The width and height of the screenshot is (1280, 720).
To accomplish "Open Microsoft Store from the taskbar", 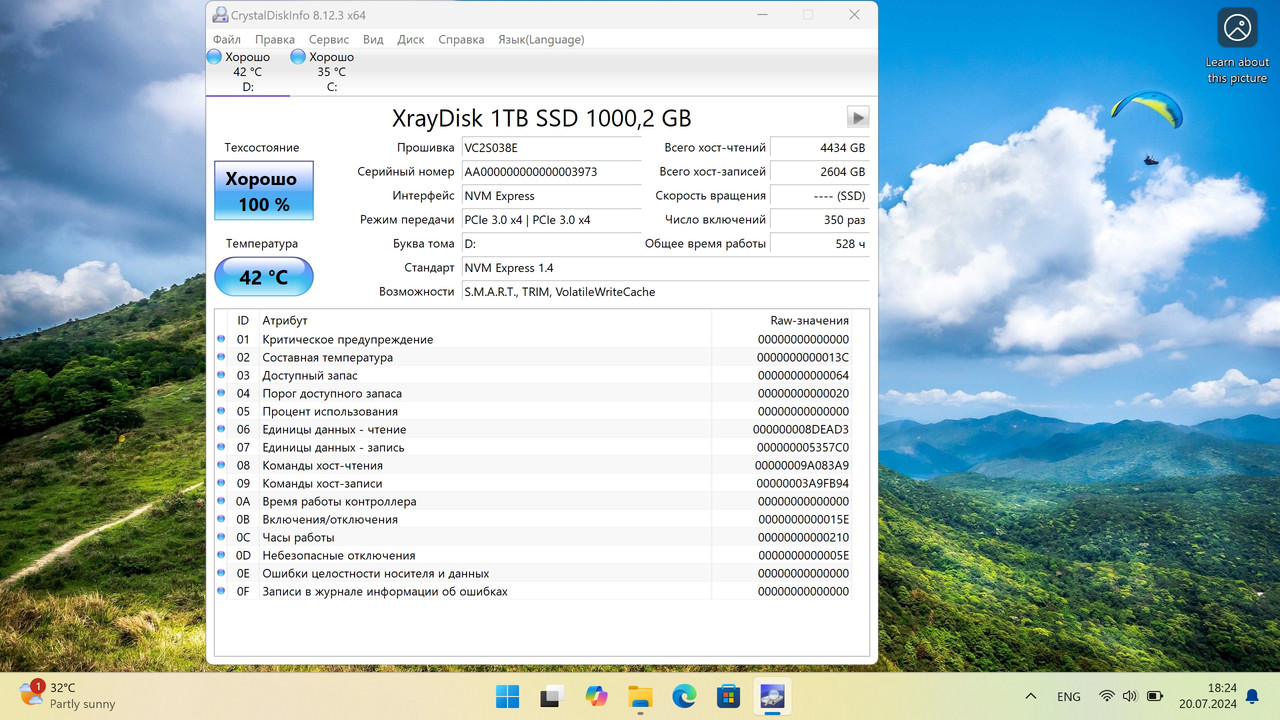I will (x=728, y=696).
